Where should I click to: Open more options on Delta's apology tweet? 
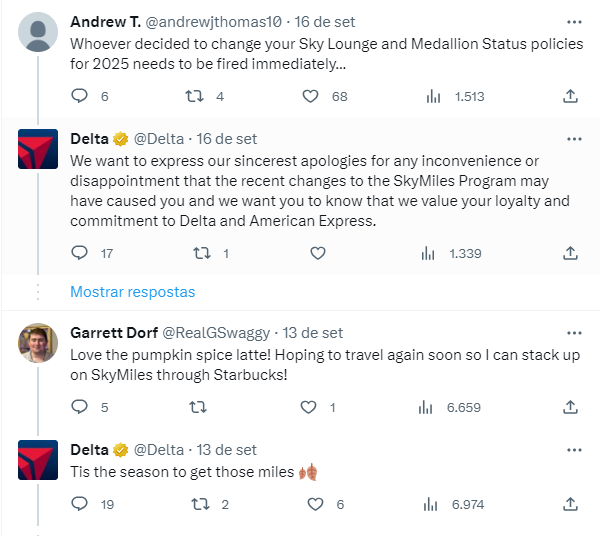[573, 139]
